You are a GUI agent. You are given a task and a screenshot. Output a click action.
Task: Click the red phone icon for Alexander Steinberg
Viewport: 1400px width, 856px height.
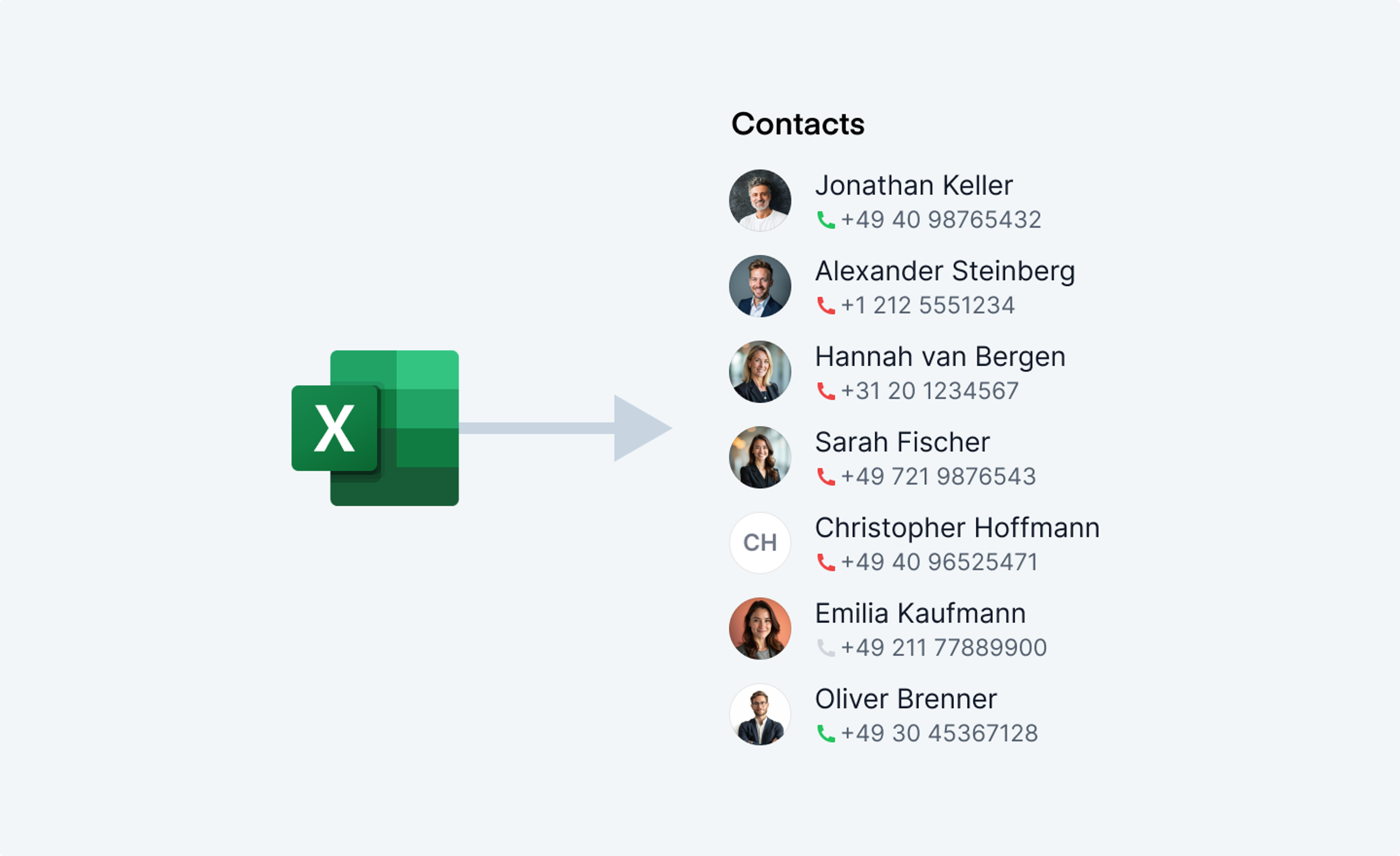[825, 306]
